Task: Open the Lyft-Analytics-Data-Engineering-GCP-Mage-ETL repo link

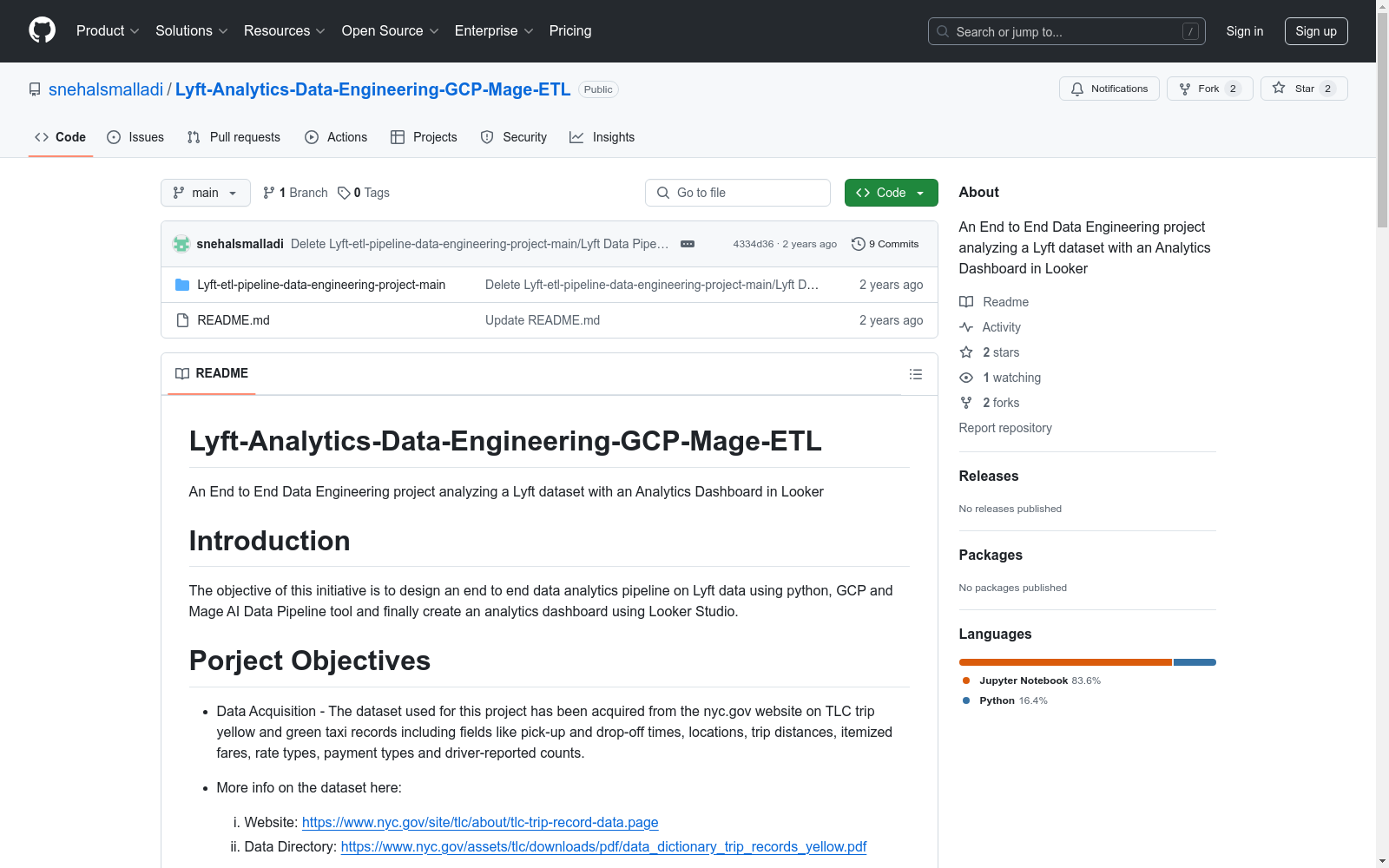Action: 373,89
